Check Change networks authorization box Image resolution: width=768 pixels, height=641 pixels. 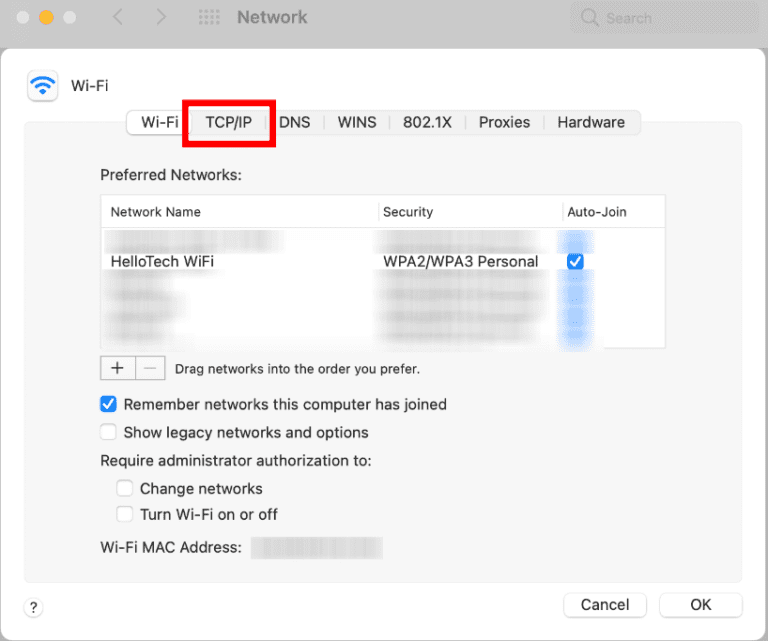point(124,488)
